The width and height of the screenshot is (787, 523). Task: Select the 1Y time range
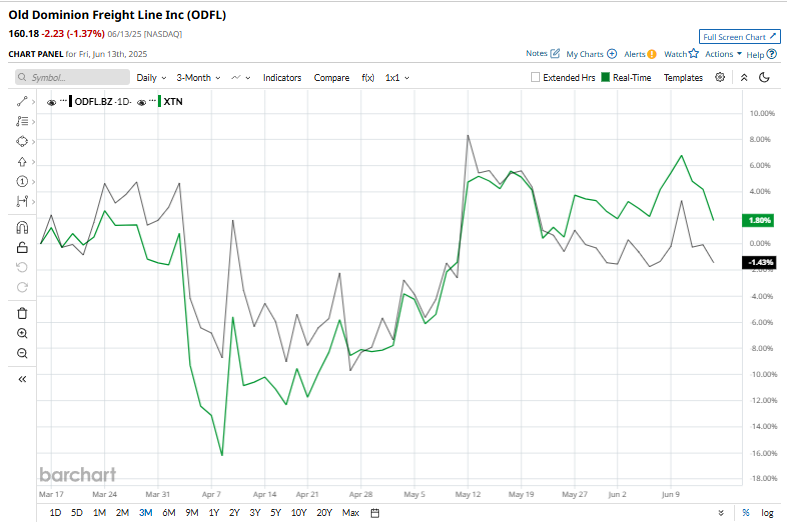(214, 513)
